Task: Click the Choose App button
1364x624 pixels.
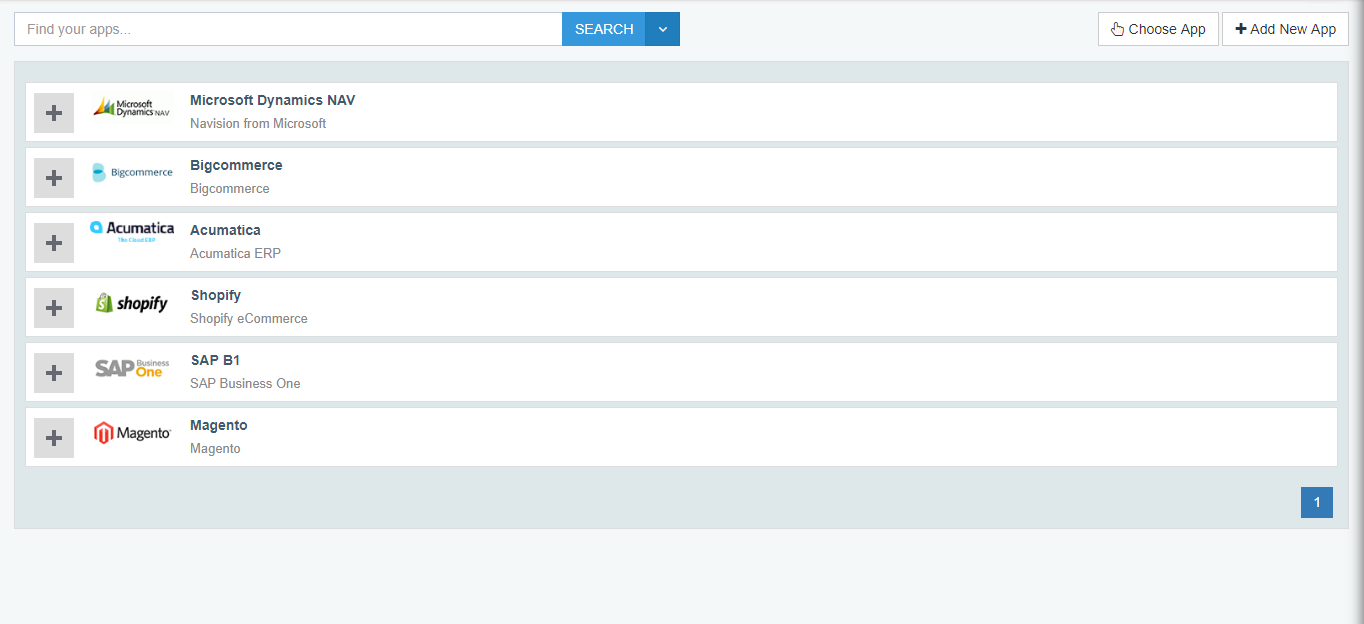Action: coord(1158,28)
